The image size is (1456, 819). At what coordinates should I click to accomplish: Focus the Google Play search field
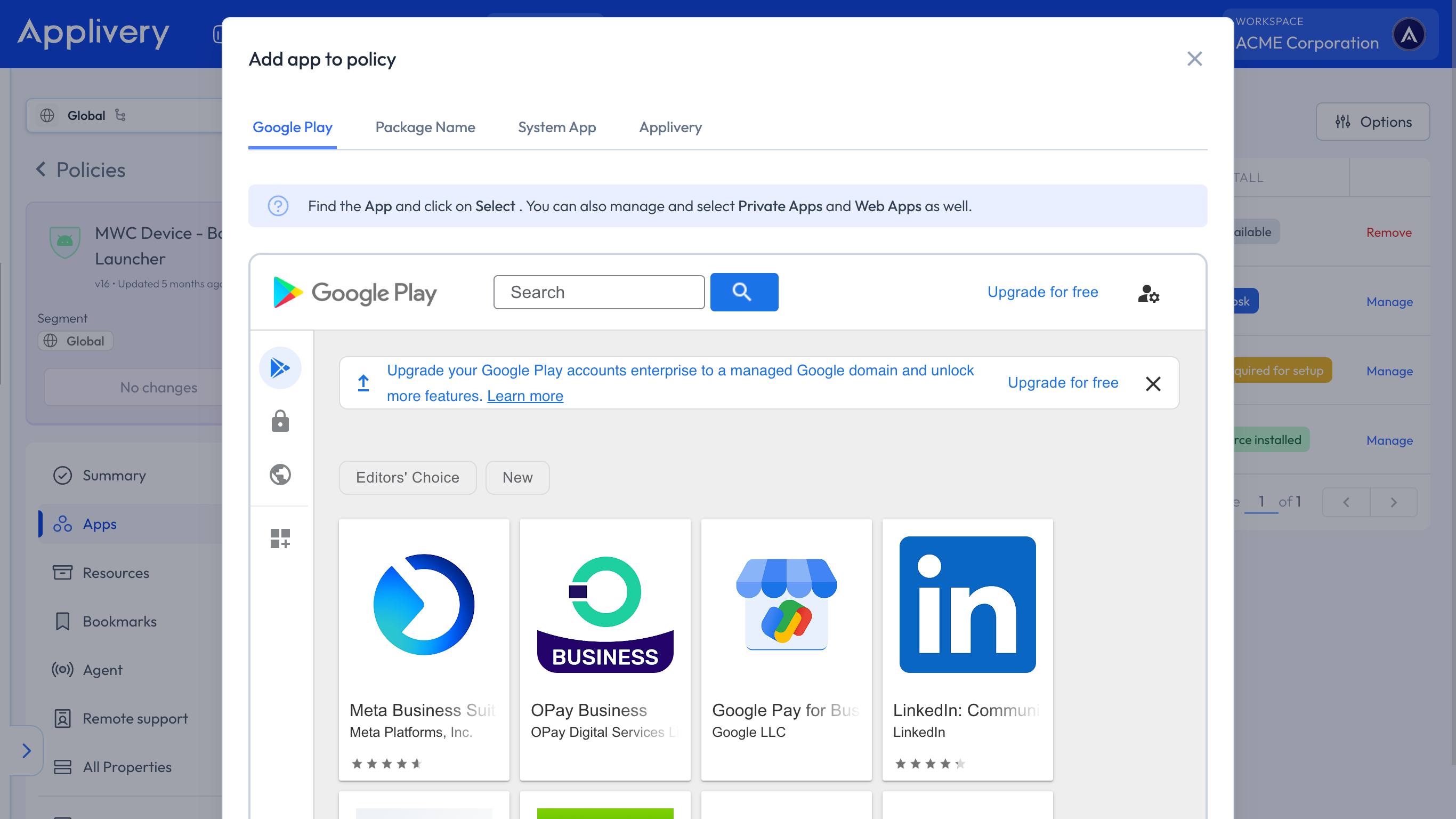click(x=598, y=292)
